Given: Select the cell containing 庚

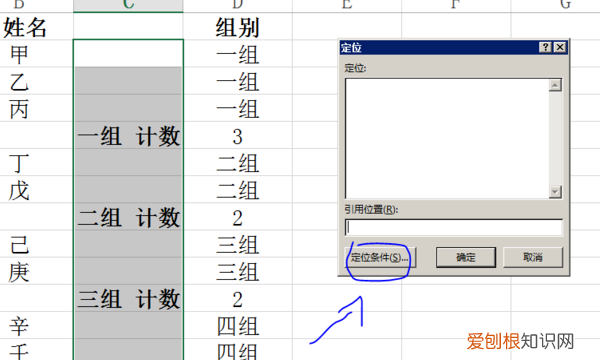Looking at the screenshot, I should click(36, 271).
